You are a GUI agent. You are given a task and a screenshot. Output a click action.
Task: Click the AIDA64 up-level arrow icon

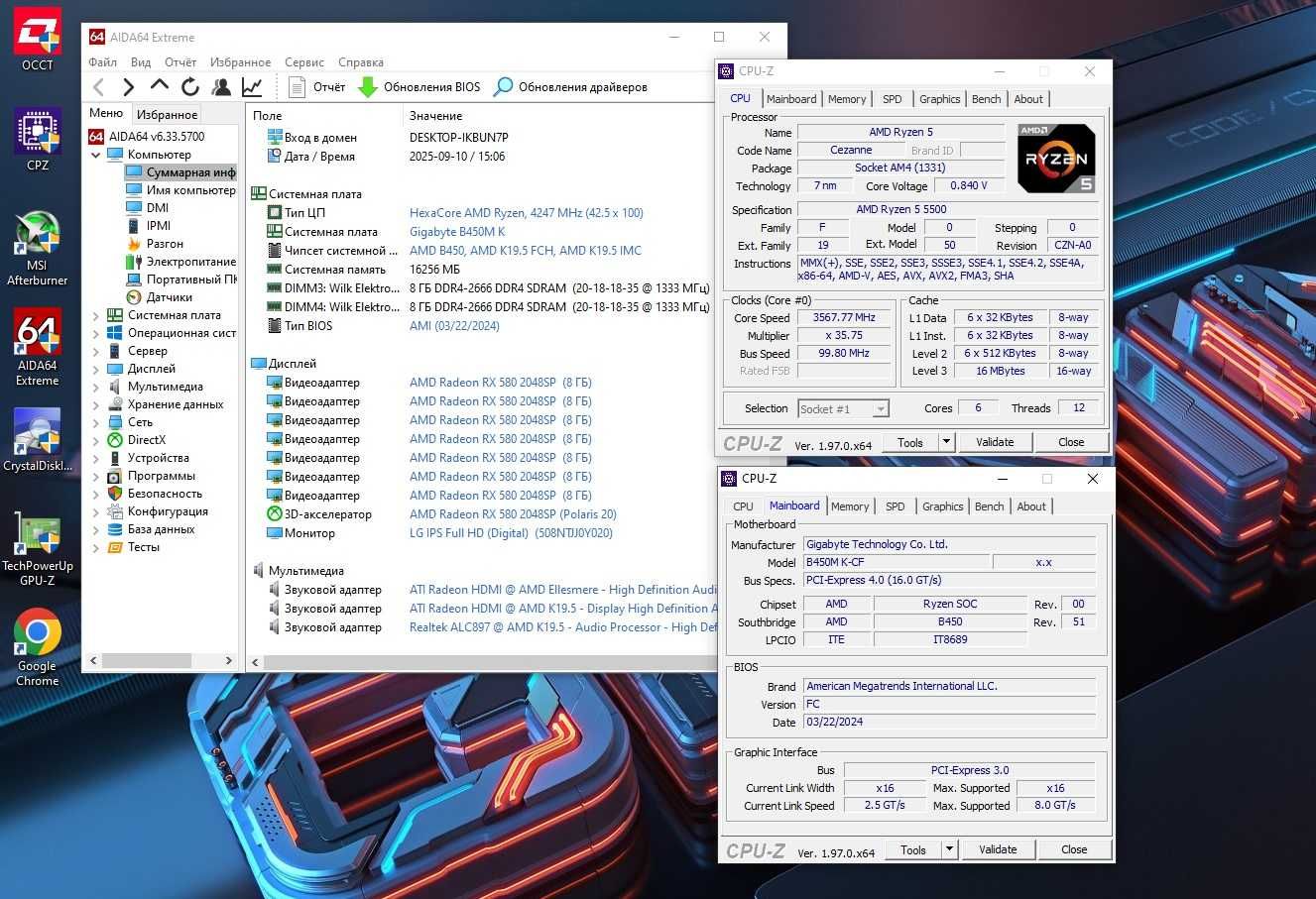159,86
